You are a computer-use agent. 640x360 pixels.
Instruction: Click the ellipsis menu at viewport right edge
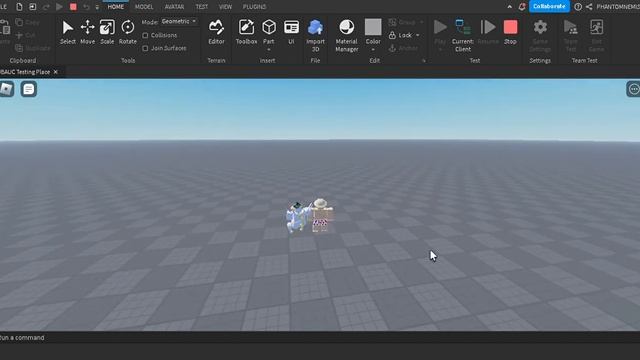click(x=633, y=89)
